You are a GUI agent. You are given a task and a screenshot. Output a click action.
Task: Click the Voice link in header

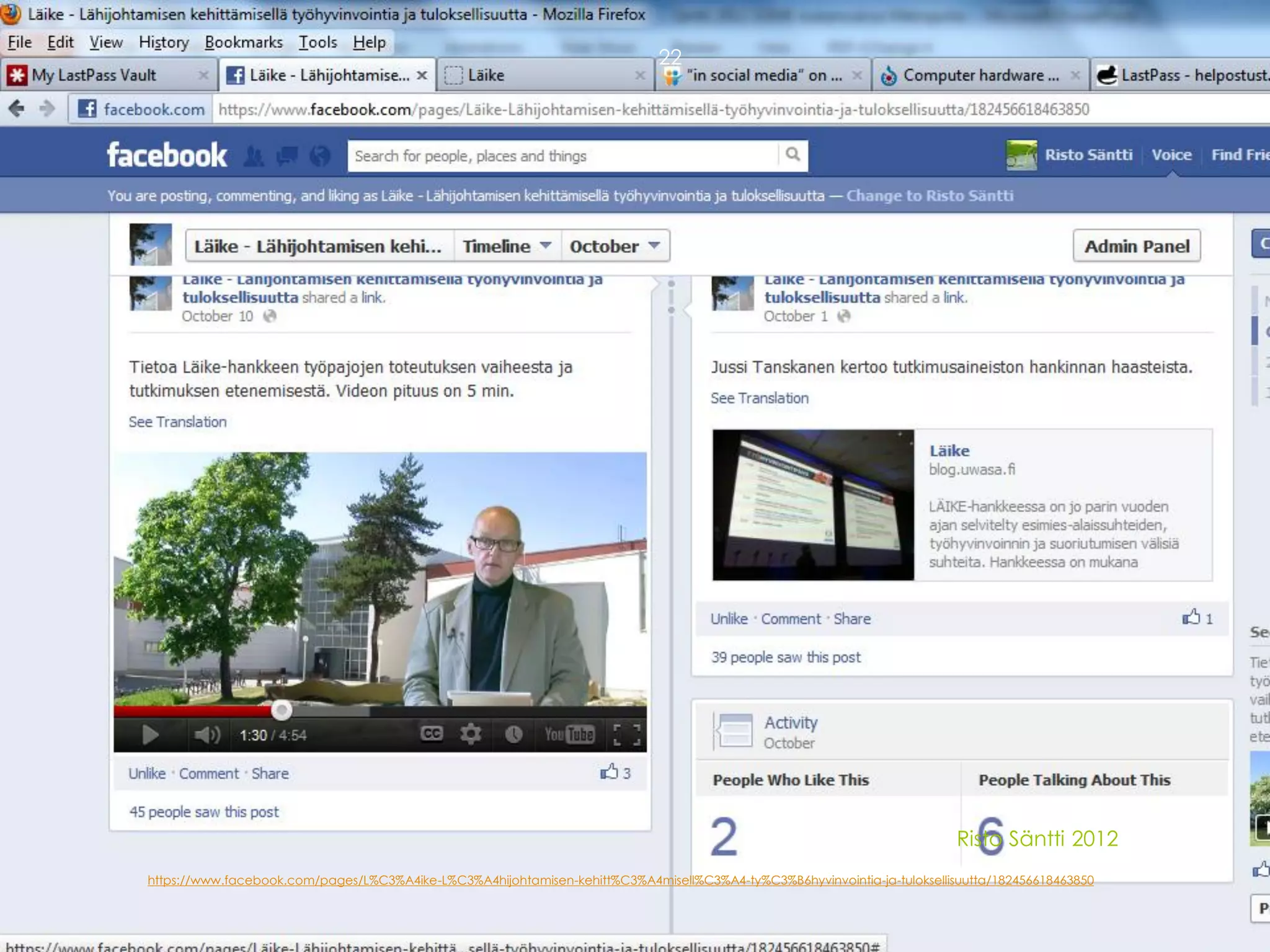click(1171, 155)
